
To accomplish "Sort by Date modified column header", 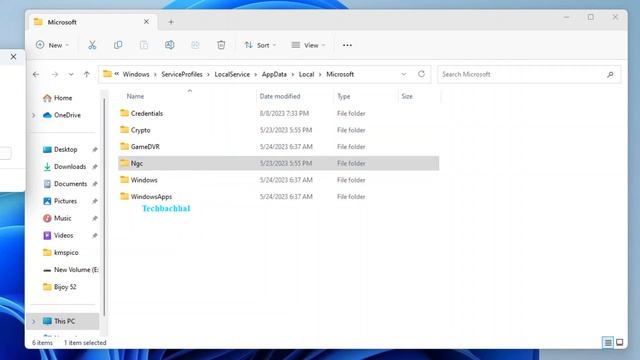I will pos(280,96).
